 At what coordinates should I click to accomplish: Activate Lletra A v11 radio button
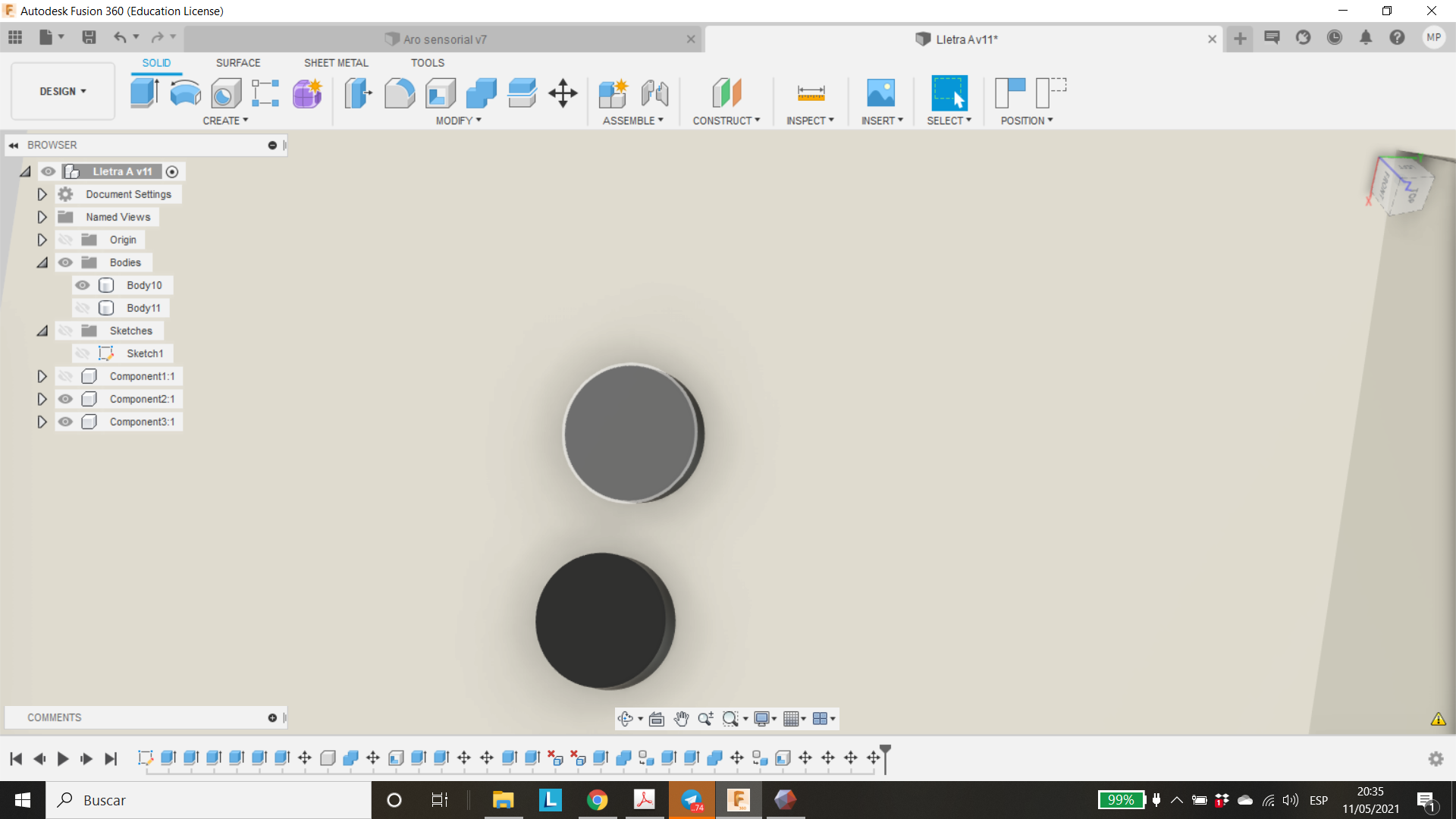click(x=172, y=172)
